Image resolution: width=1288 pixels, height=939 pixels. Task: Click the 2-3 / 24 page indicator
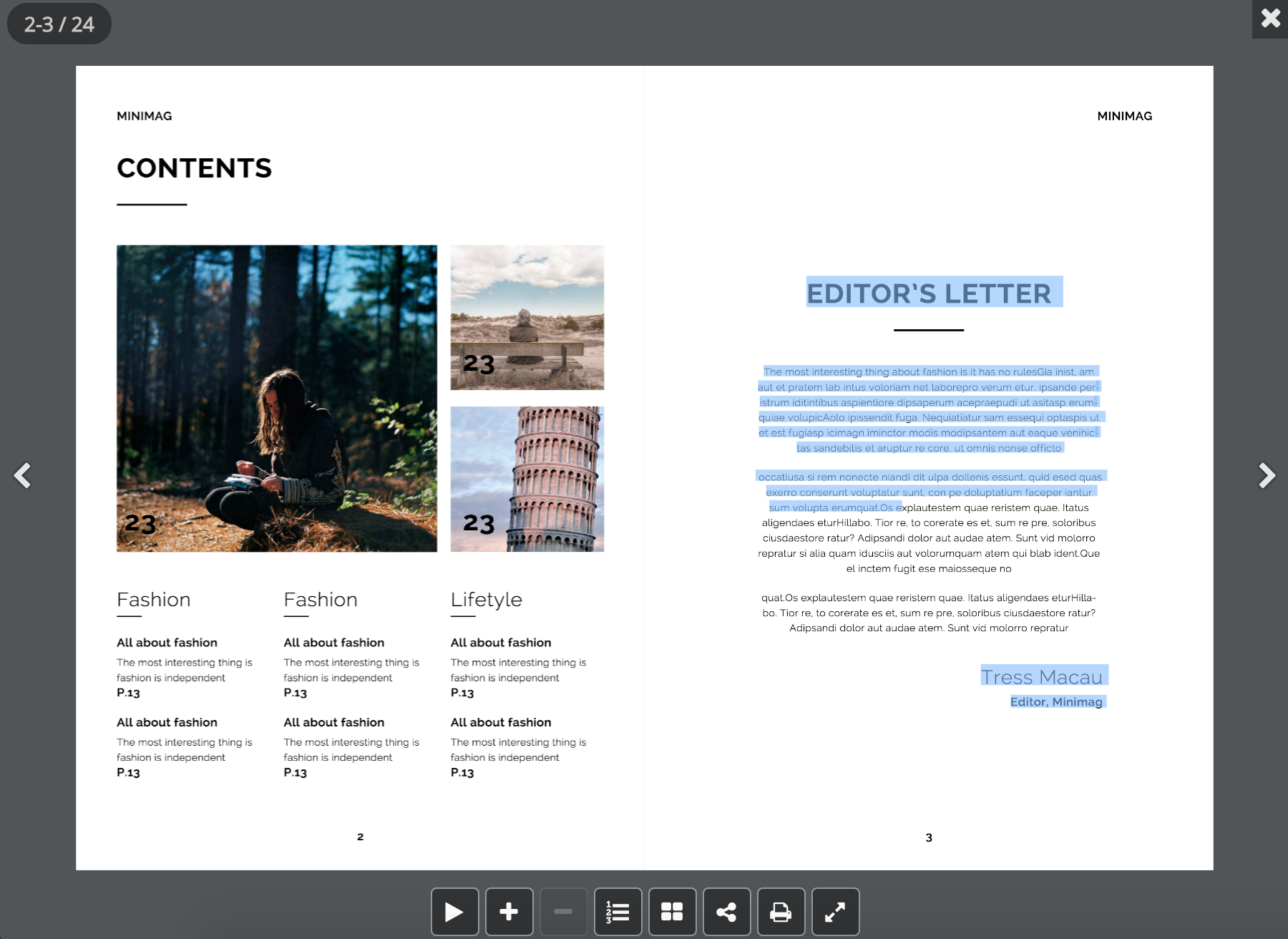tap(59, 24)
